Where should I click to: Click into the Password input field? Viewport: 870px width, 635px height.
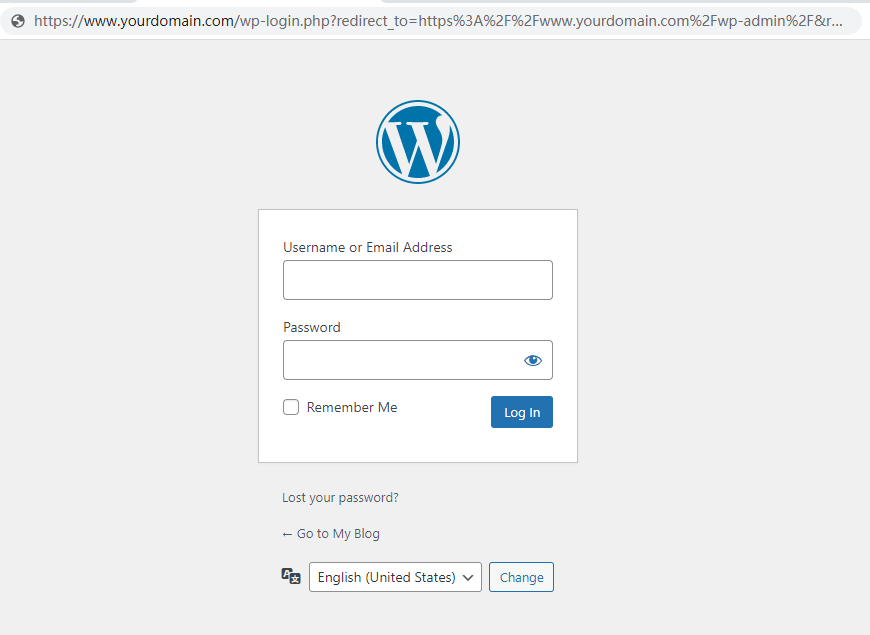400,360
